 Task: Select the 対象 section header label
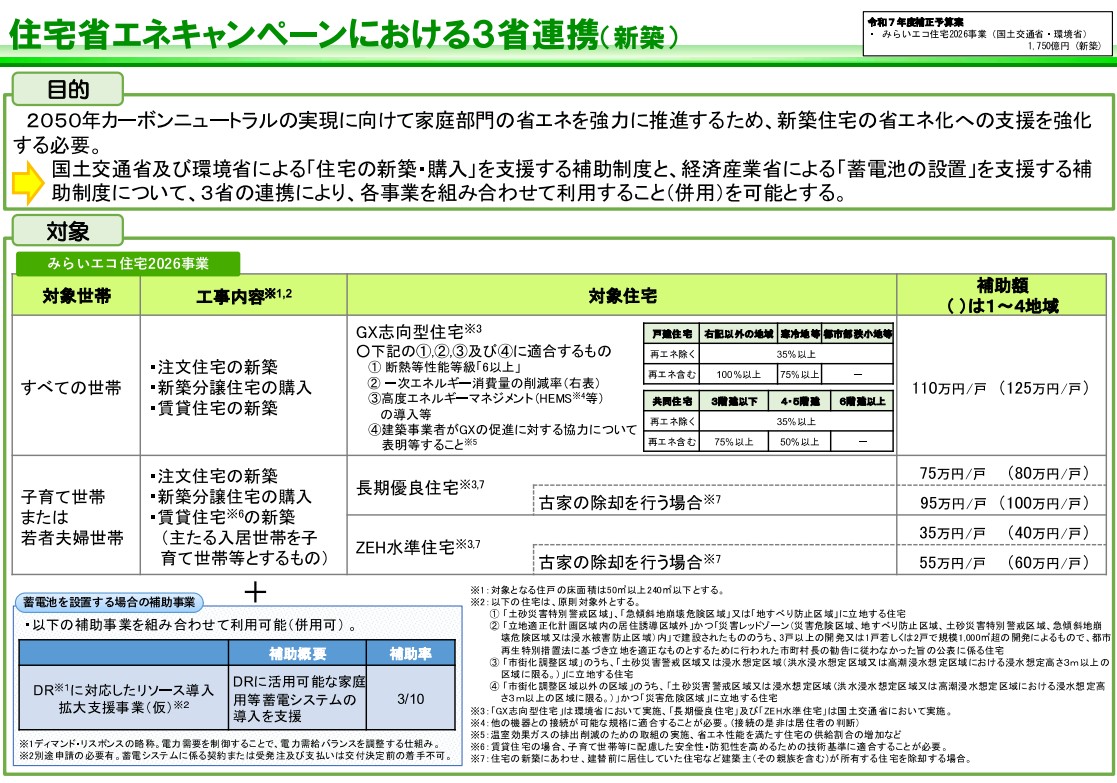click(x=68, y=234)
